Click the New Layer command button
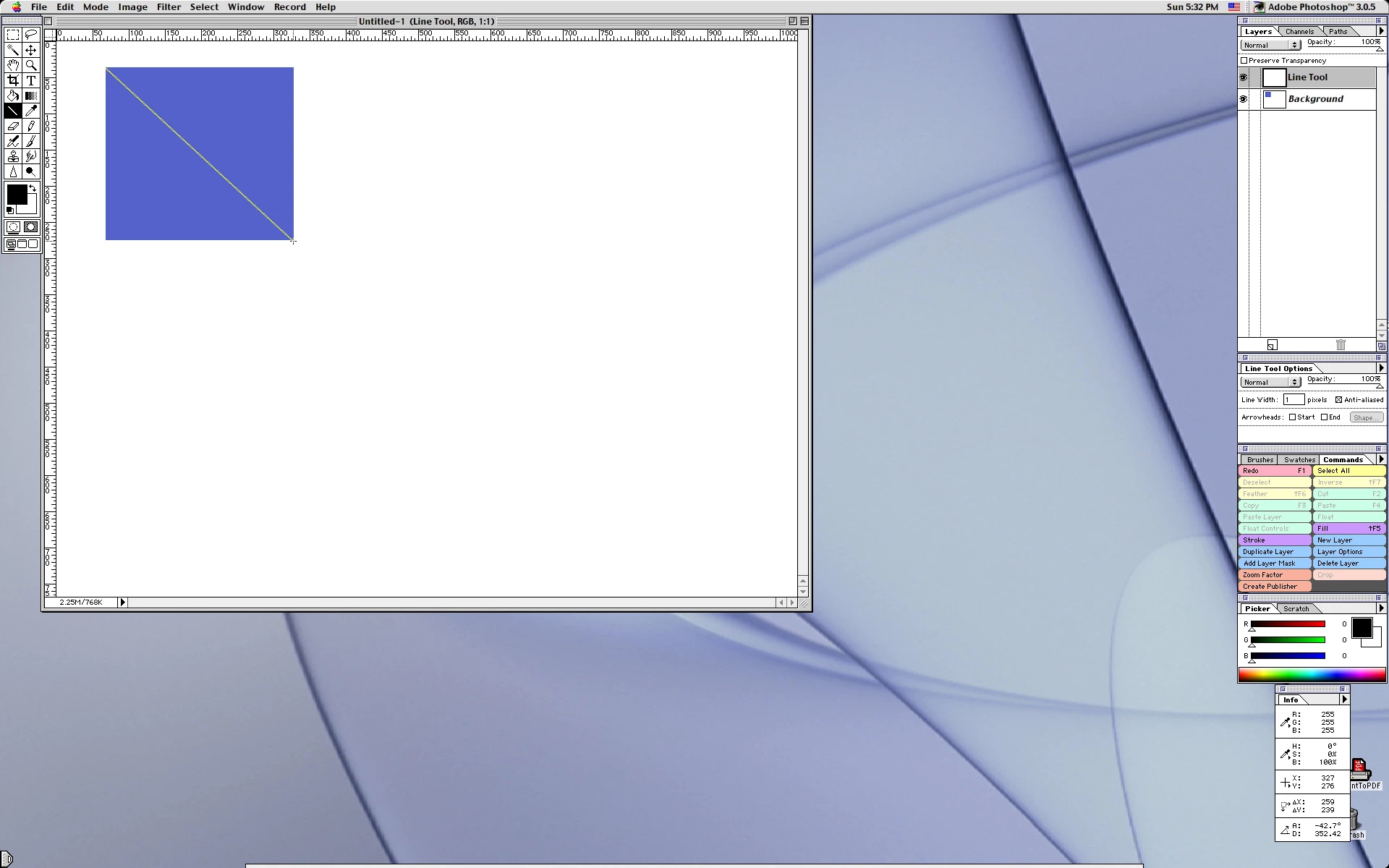Image resolution: width=1389 pixels, height=868 pixels. [1348, 540]
